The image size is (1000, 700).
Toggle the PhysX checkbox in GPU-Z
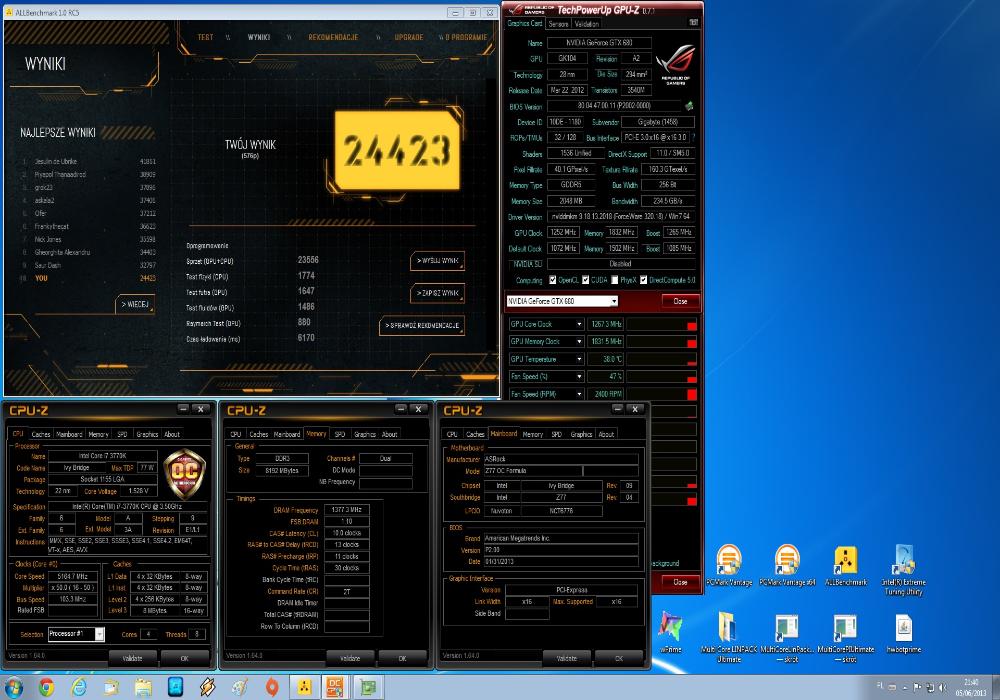(x=614, y=280)
